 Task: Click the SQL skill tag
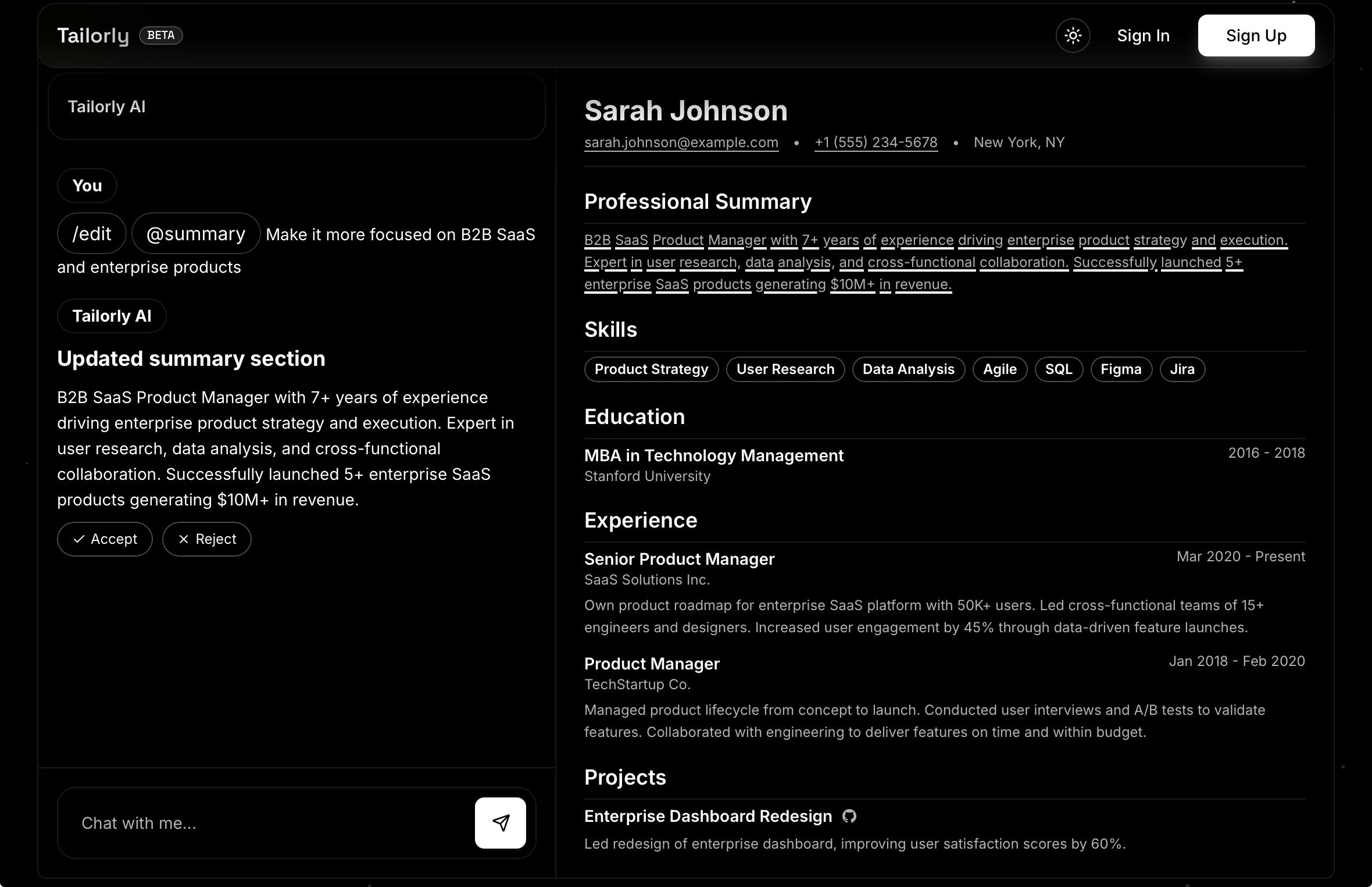click(1059, 369)
